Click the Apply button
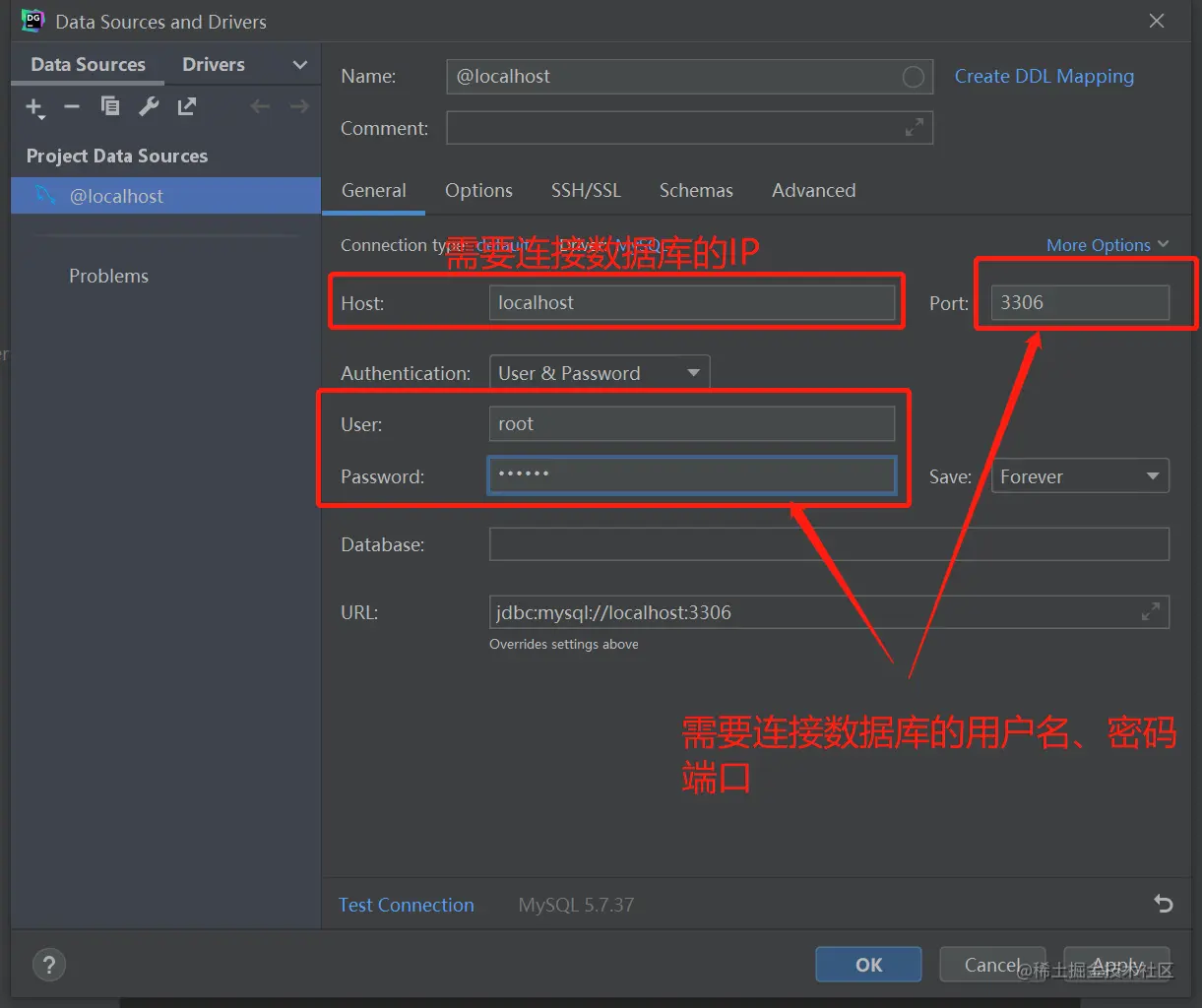Image resolution: width=1202 pixels, height=1008 pixels. [x=1117, y=965]
